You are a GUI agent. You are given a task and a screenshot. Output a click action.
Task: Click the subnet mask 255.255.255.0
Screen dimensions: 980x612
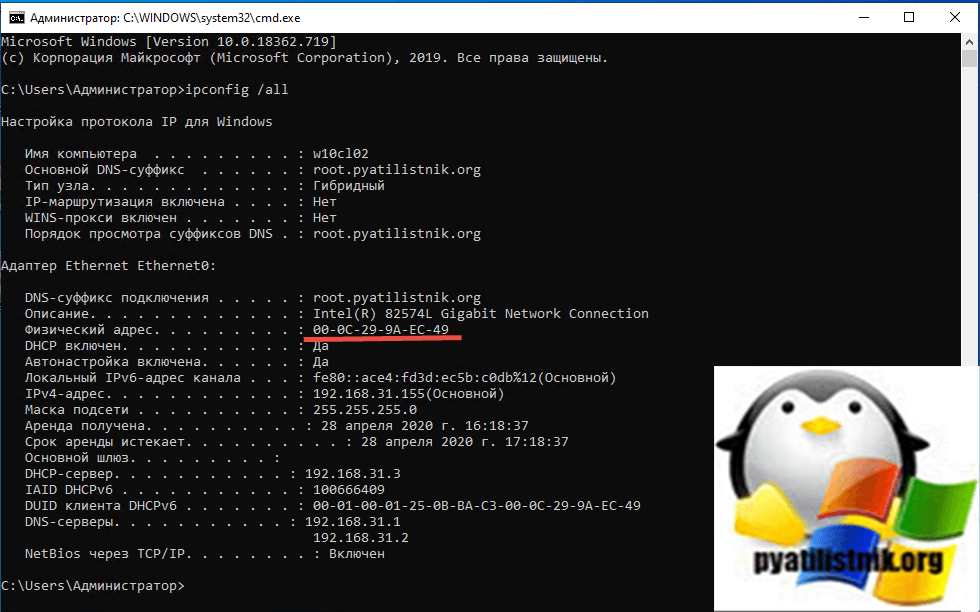(364, 409)
